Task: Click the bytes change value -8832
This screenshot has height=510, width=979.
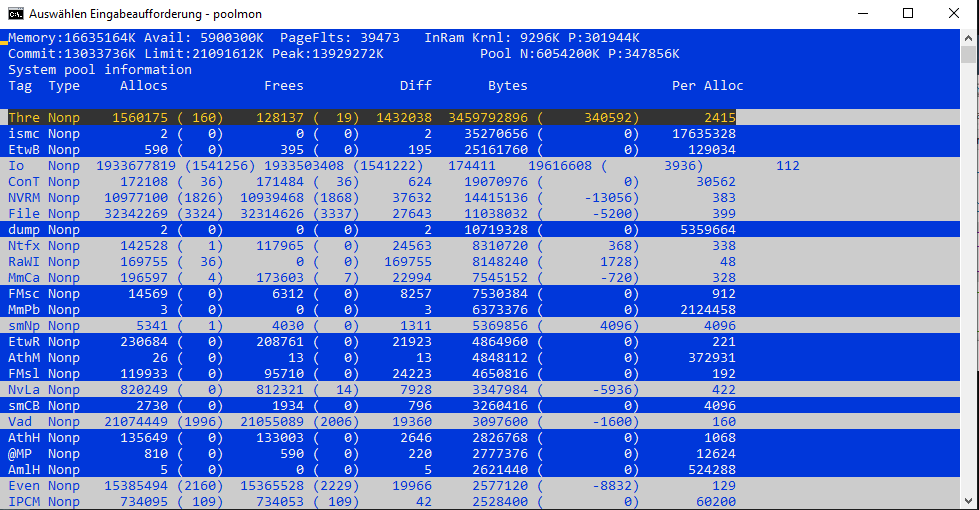Action: pyautogui.click(x=612, y=486)
